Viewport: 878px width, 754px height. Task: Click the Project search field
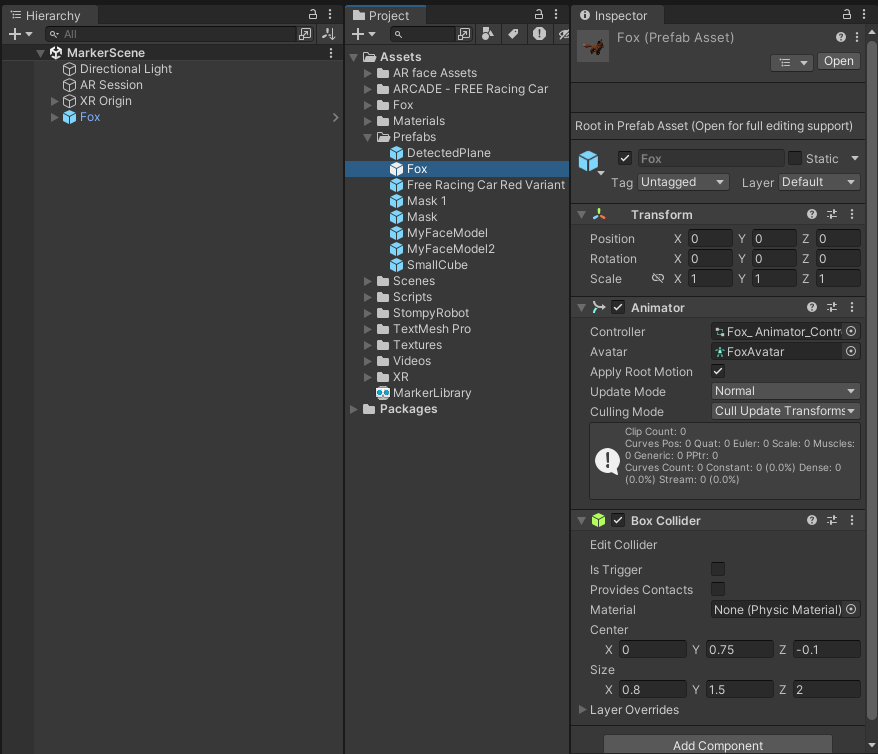[x=424, y=34]
